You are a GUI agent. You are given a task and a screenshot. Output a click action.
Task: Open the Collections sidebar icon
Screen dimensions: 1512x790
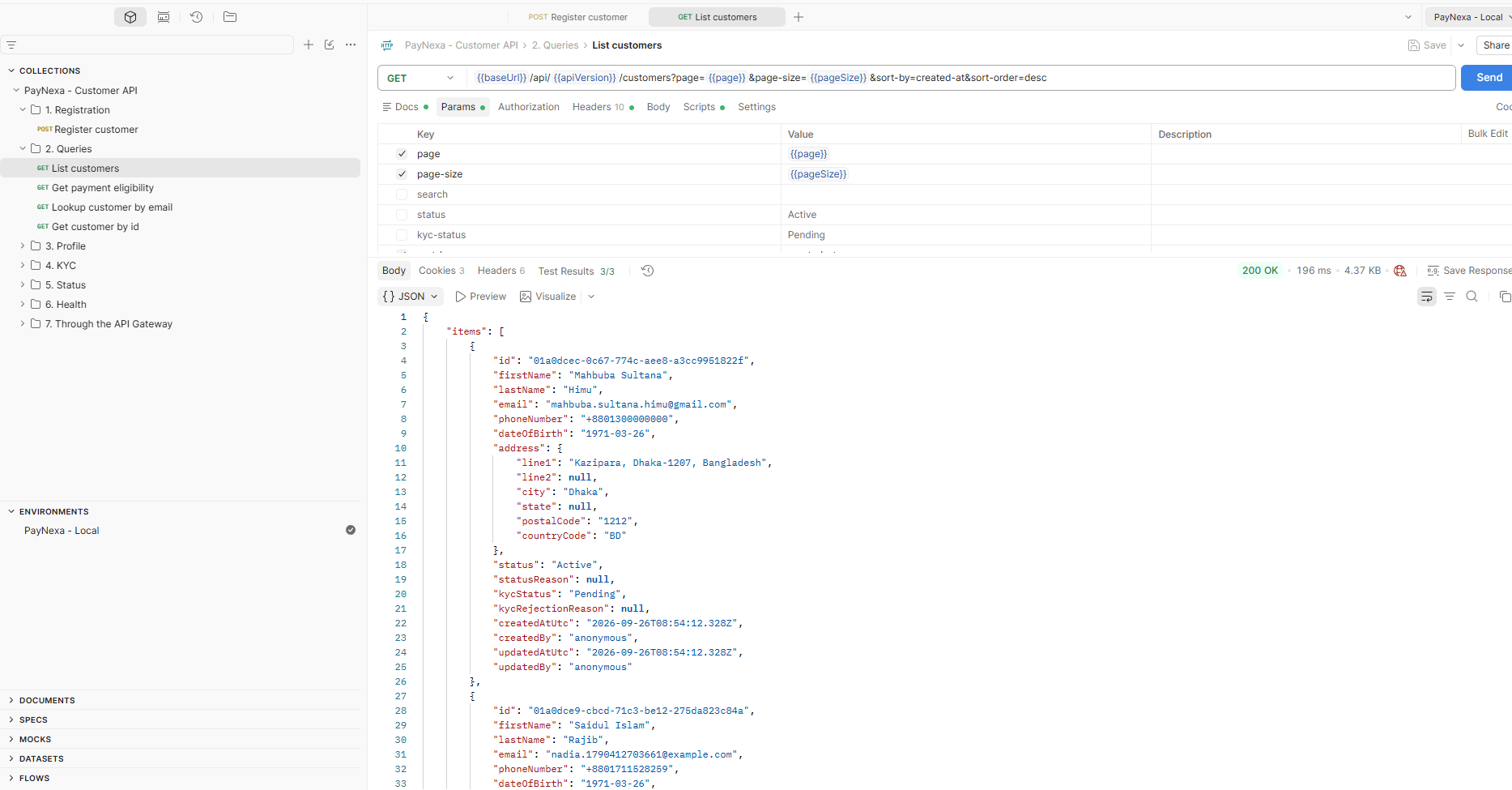tap(130, 17)
